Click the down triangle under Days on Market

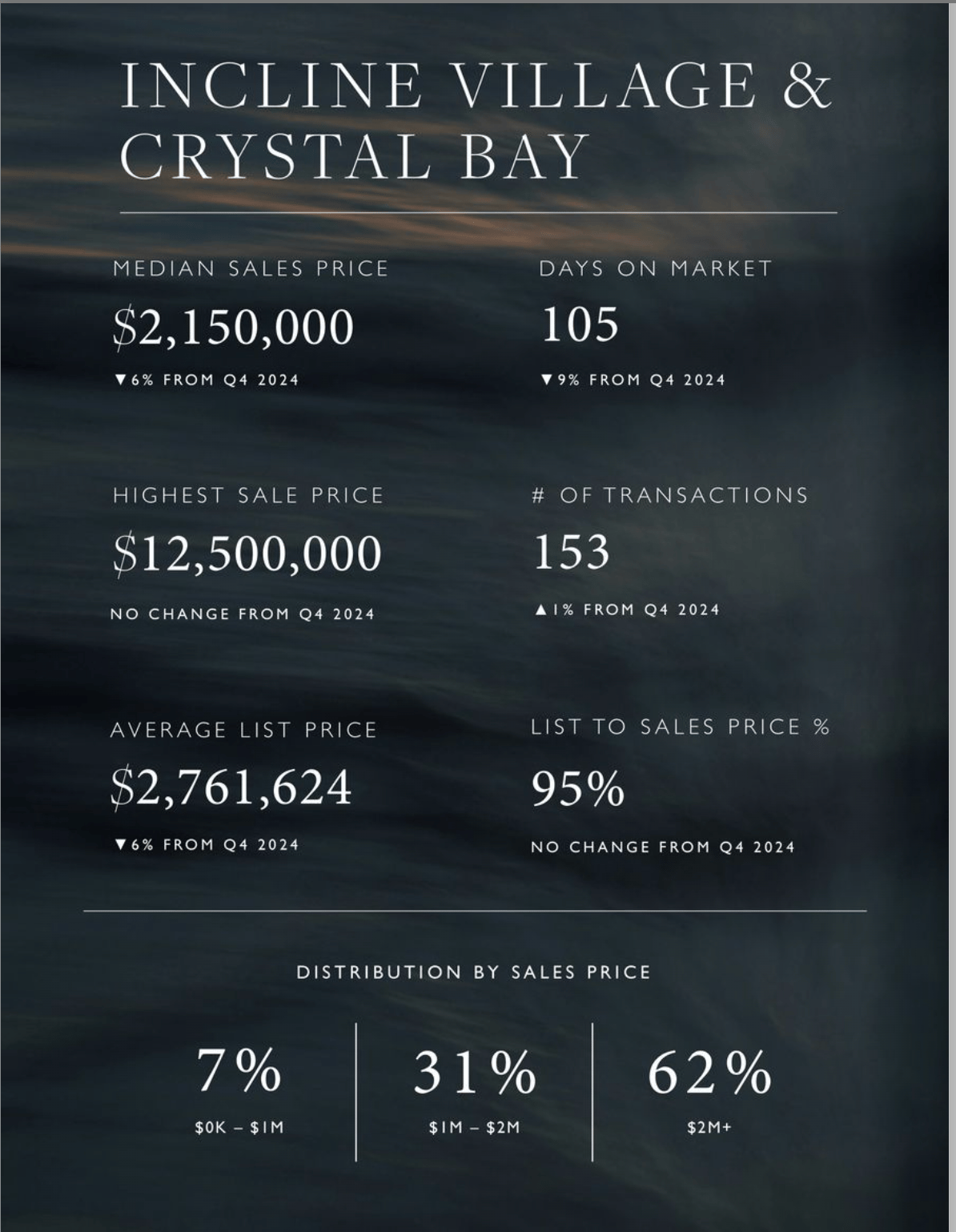click(x=546, y=380)
